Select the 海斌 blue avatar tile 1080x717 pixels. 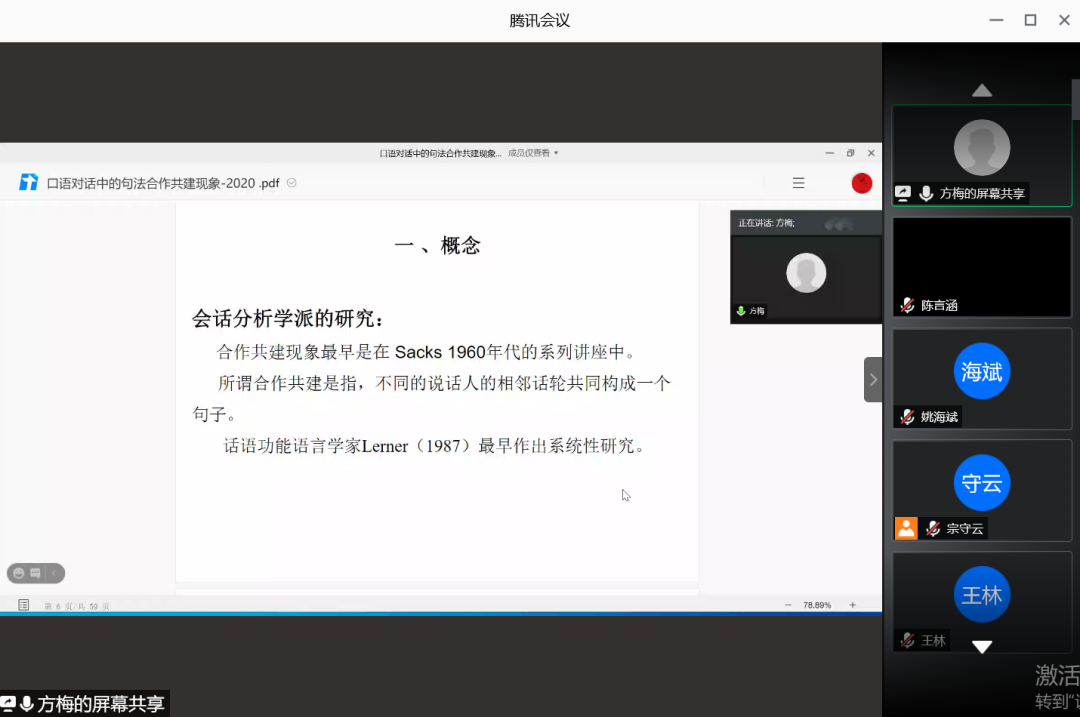(982, 371)
